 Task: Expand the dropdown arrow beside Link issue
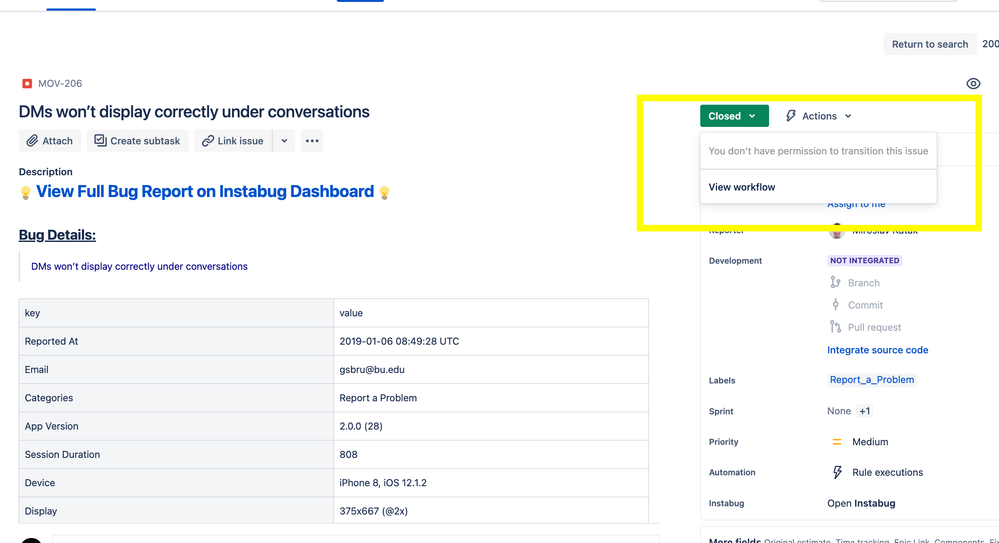click(x=284, y=141)
